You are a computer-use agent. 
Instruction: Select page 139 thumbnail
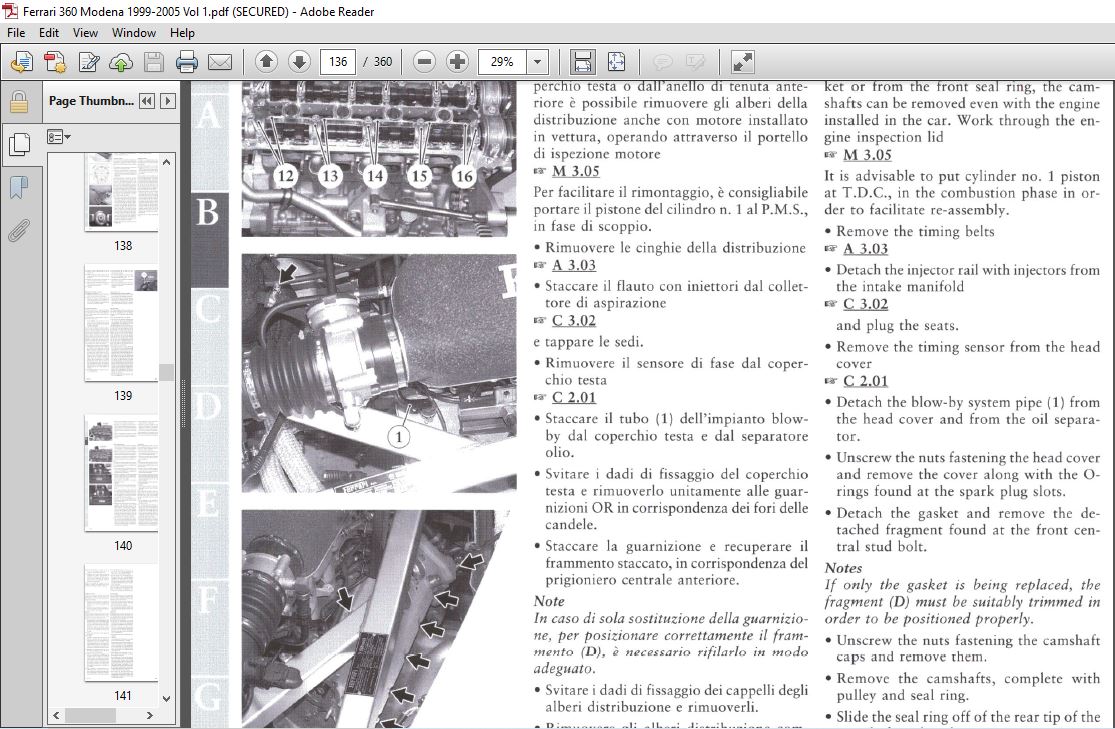tap(122, 324)
